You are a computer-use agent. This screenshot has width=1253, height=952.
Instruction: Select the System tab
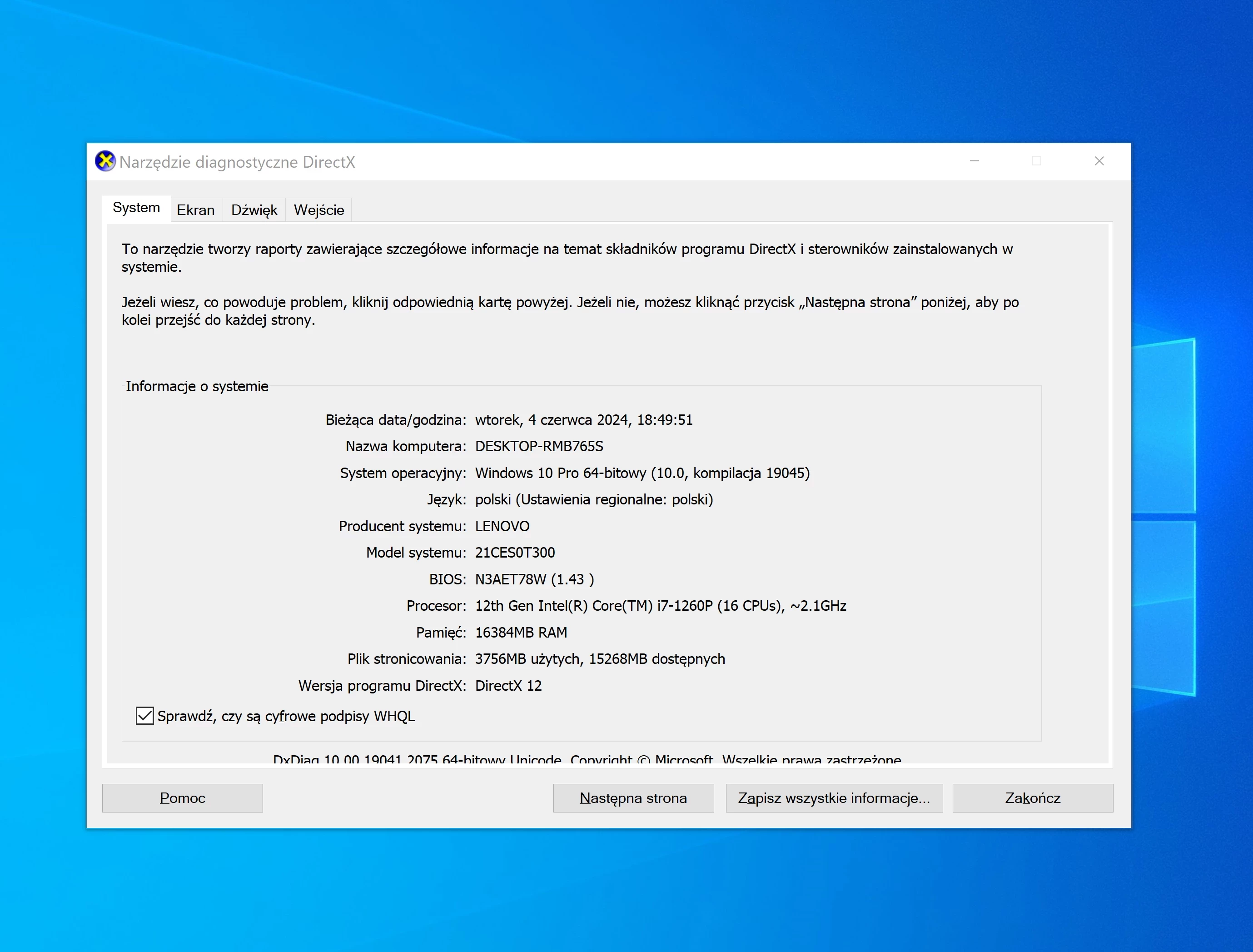click(x=136, y=208)
